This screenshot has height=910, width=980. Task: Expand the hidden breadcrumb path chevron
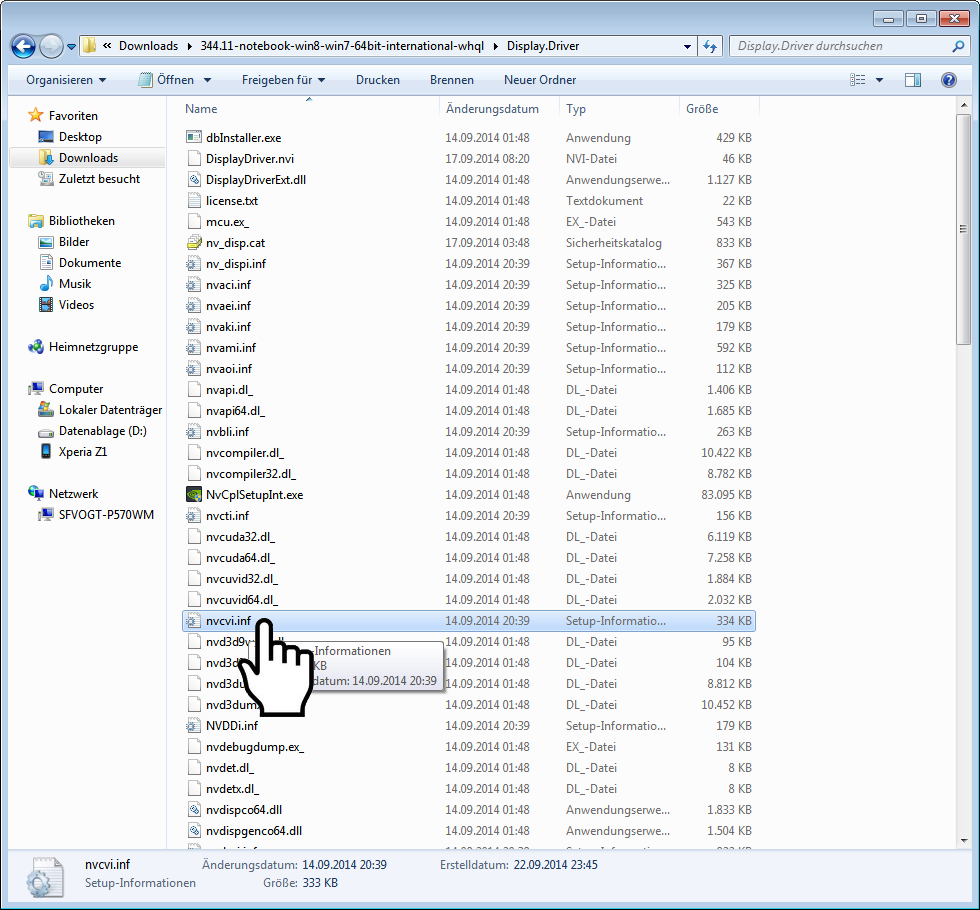pyautogui.click(x=108, y=46)
